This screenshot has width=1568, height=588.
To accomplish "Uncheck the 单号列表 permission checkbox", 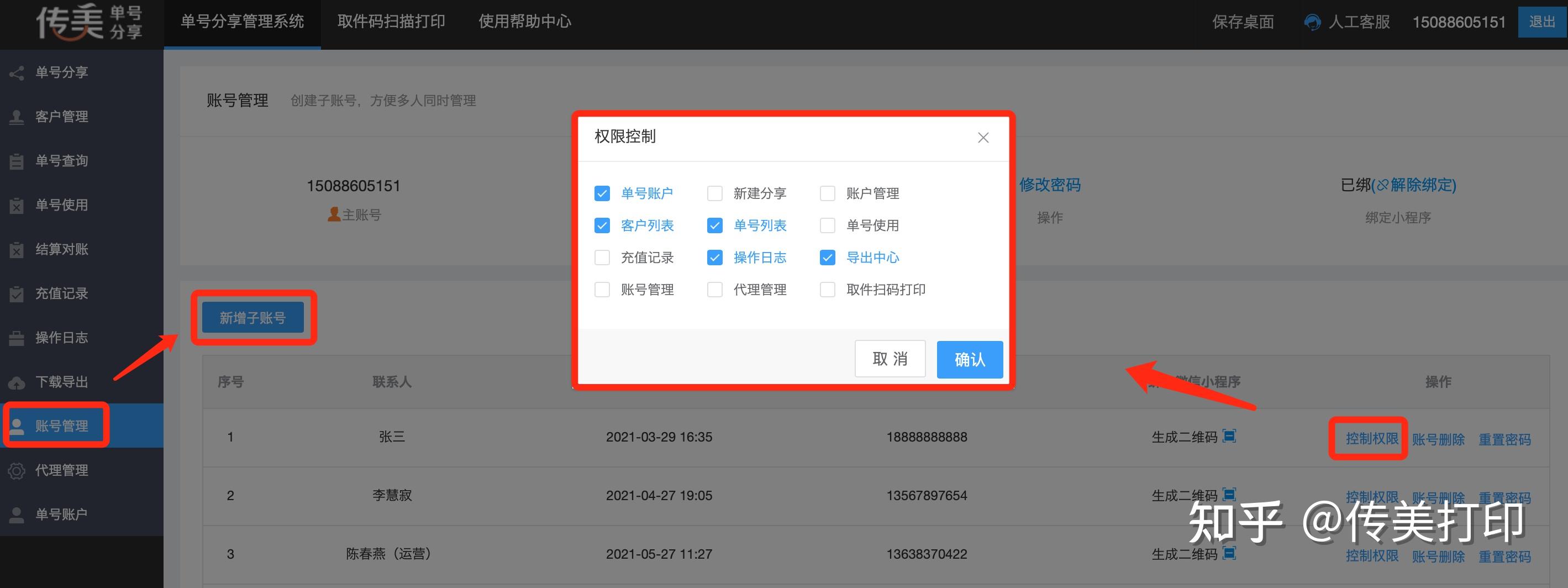I will tap(714, 226).
